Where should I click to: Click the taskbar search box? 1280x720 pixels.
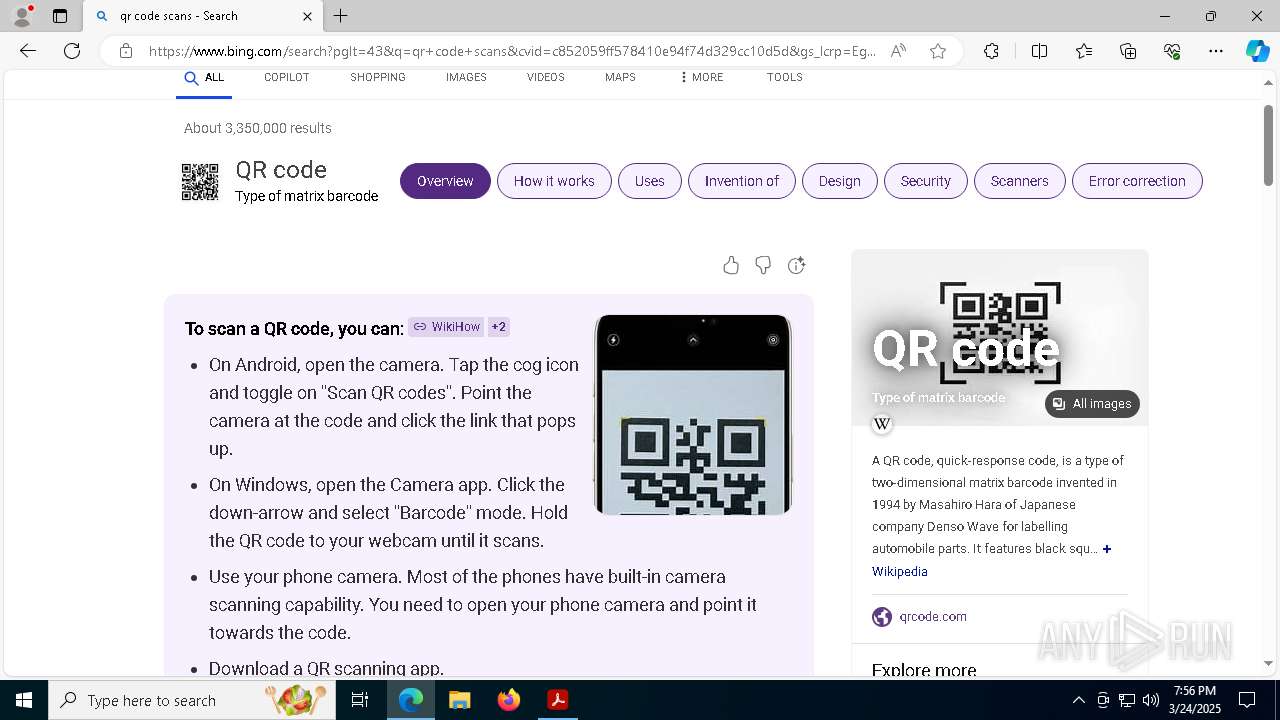click(x=192, y=700)
